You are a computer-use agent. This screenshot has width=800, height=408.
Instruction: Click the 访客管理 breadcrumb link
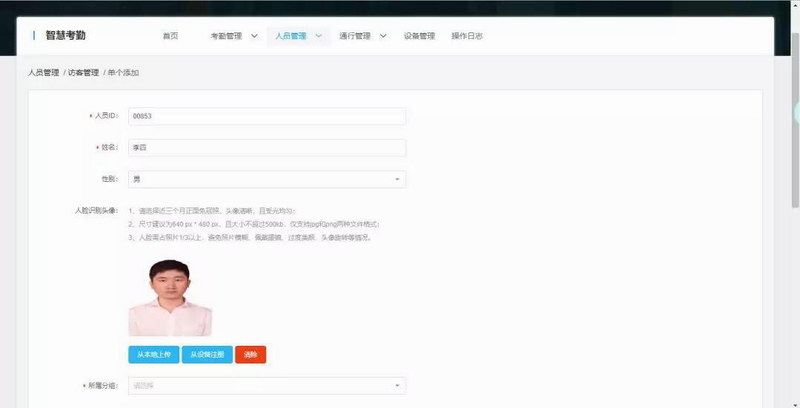point(83,73)
